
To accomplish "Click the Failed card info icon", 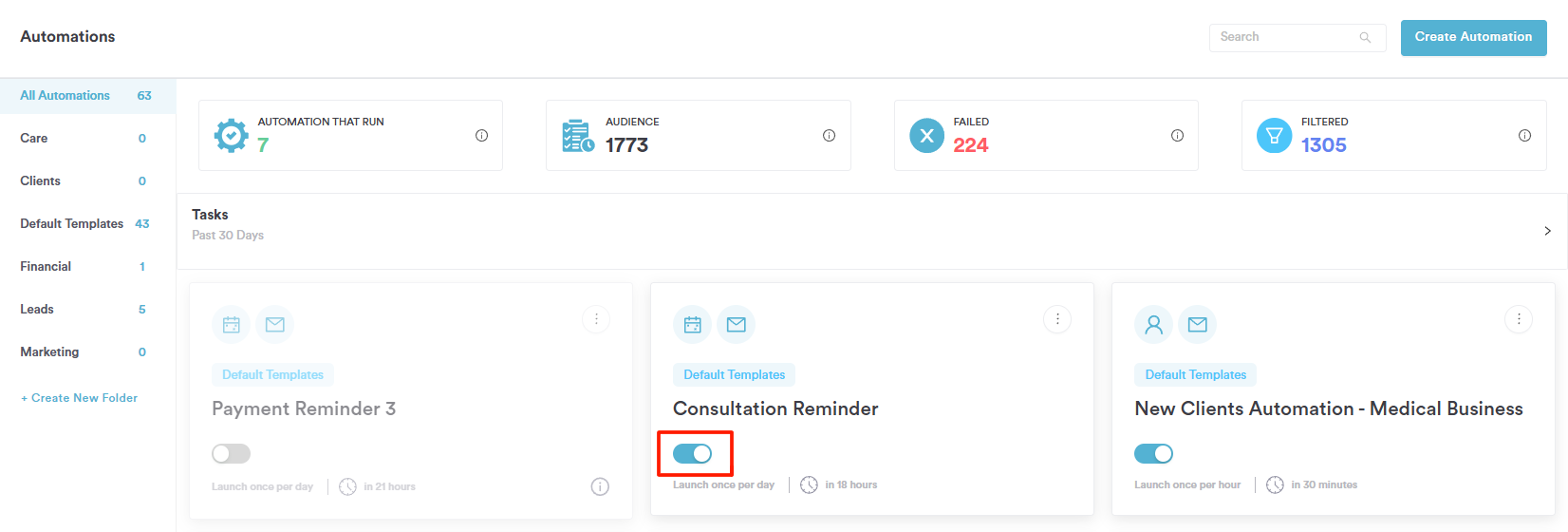I will point(1177,136).
